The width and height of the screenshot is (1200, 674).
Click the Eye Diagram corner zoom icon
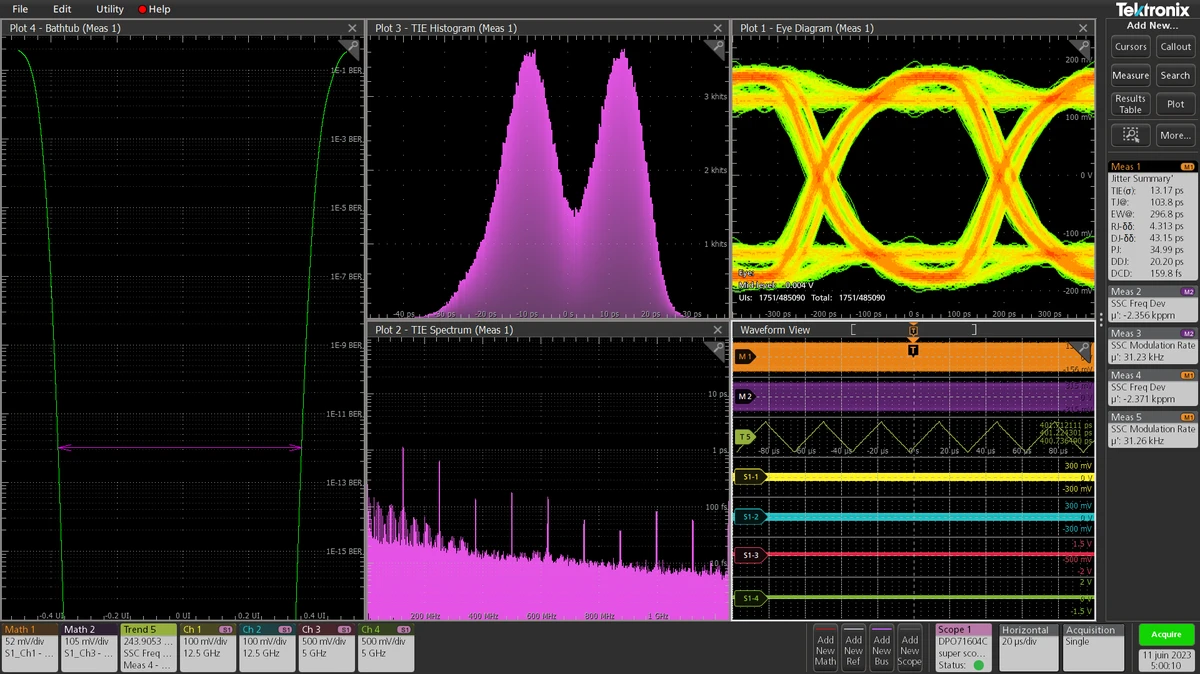[x=1082, y=48]
